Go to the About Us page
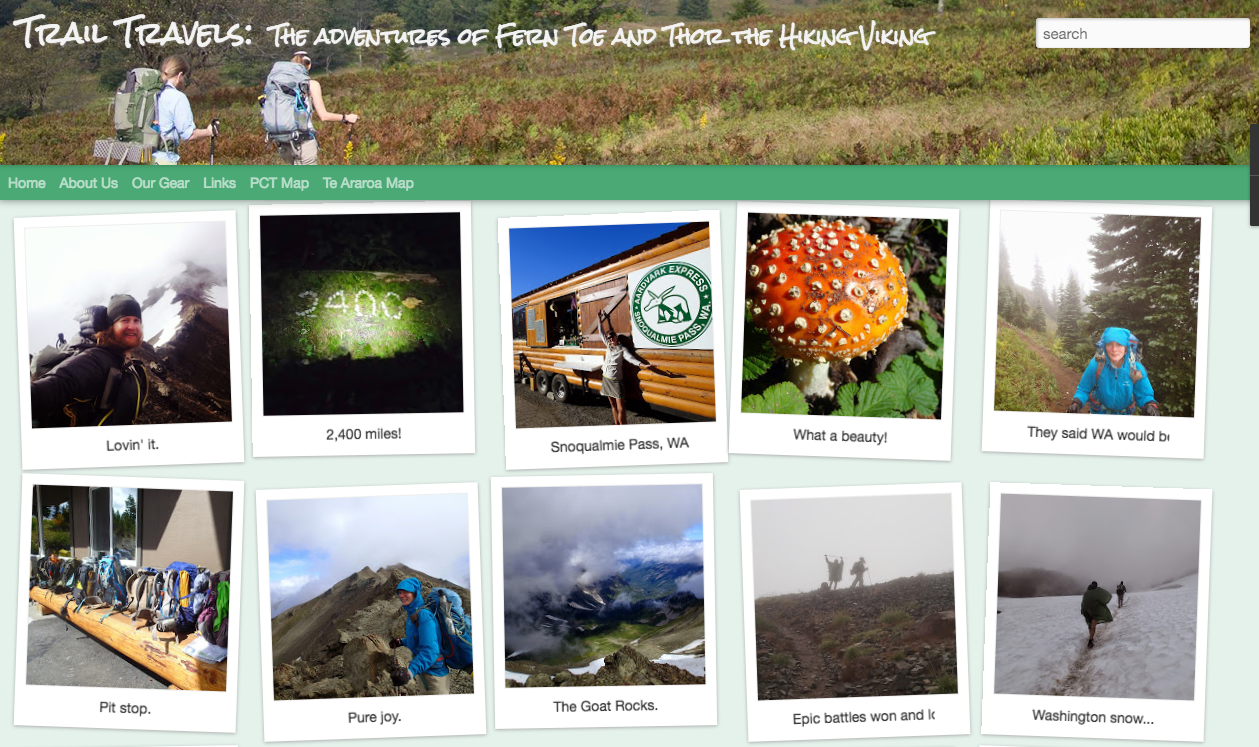Viewport: 1259px width, 747px height. (88, 183)
